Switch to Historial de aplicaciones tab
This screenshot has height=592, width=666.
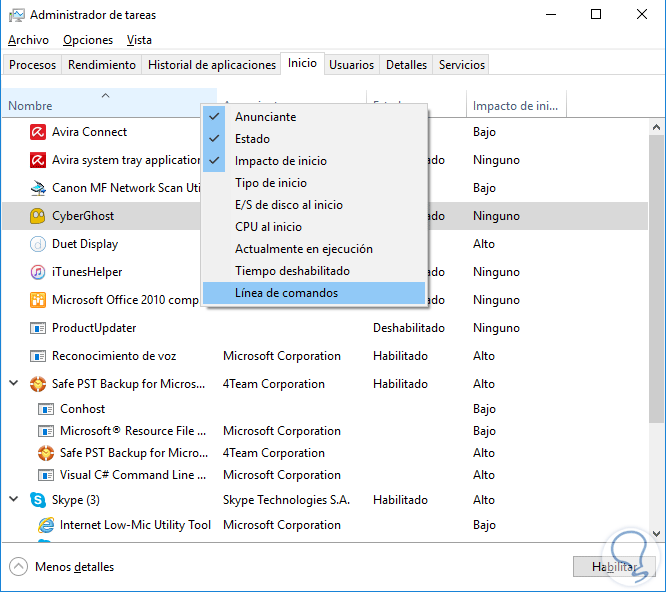click(x=212, y=65)
